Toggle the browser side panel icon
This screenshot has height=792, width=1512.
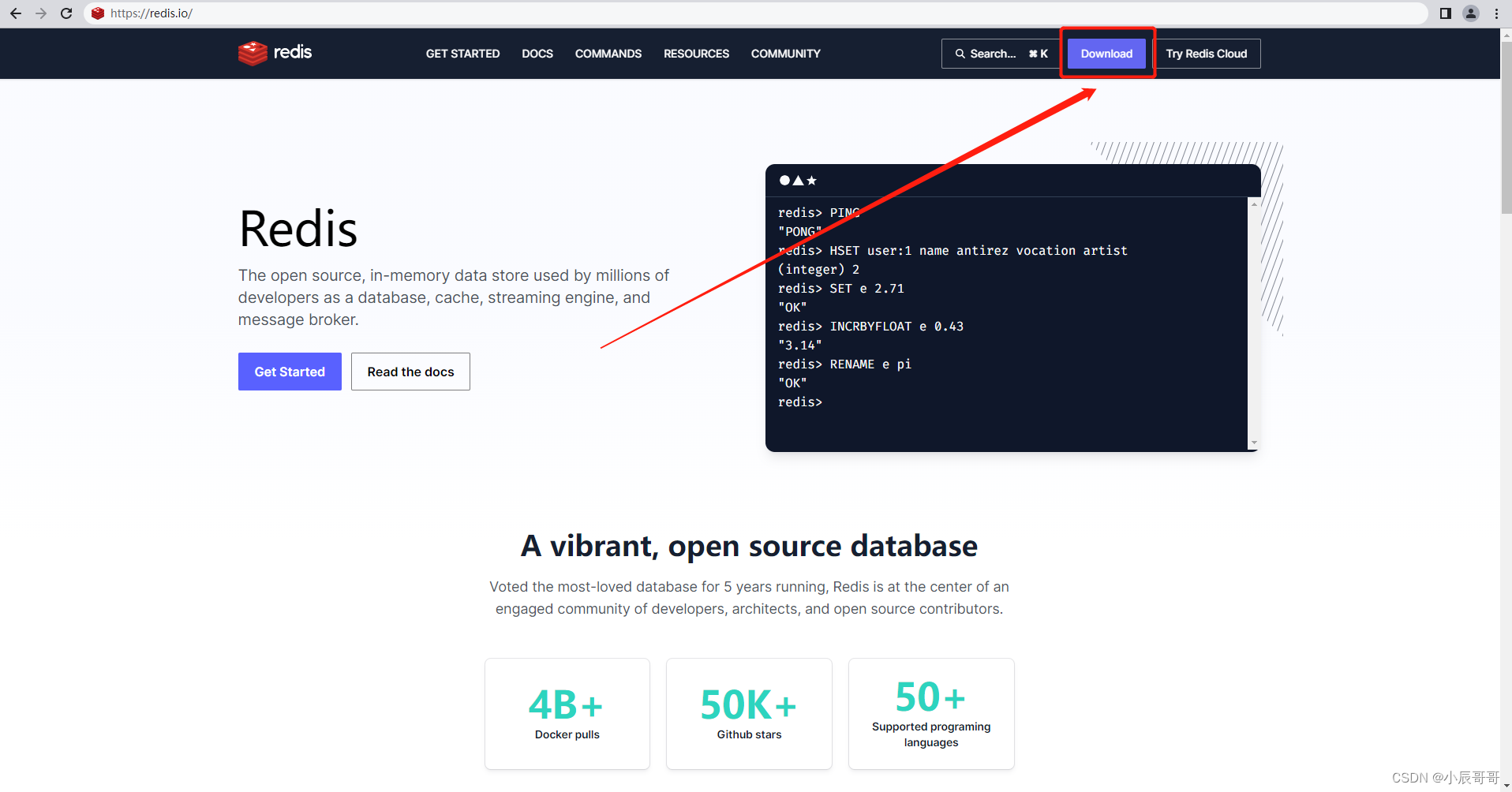[x=1446, y=13]
